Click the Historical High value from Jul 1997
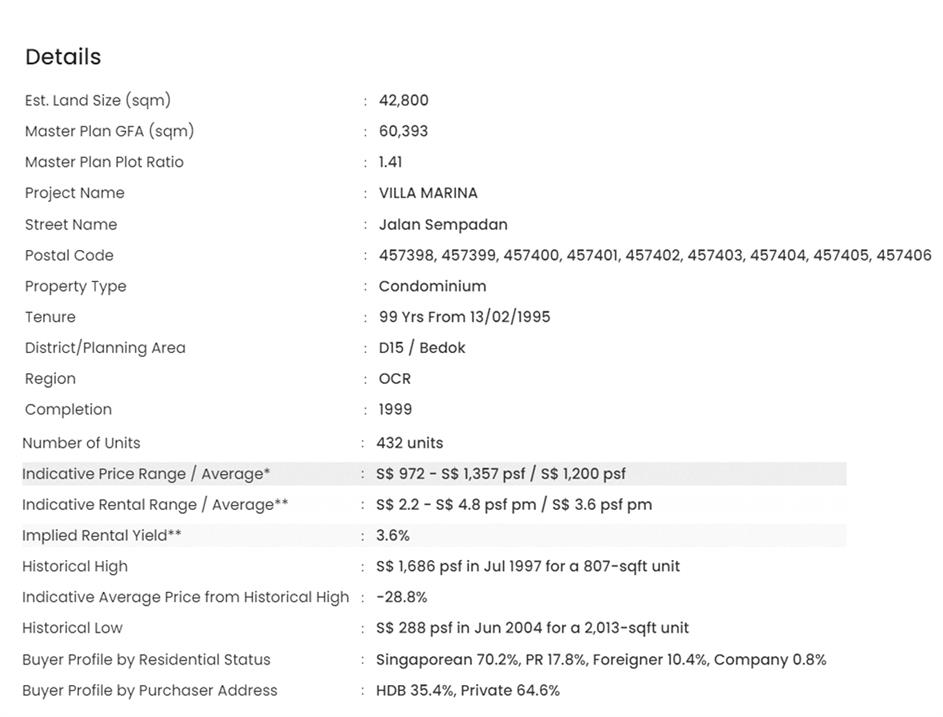The width and height of the screenshot is (943, 717). click(527, 567)
